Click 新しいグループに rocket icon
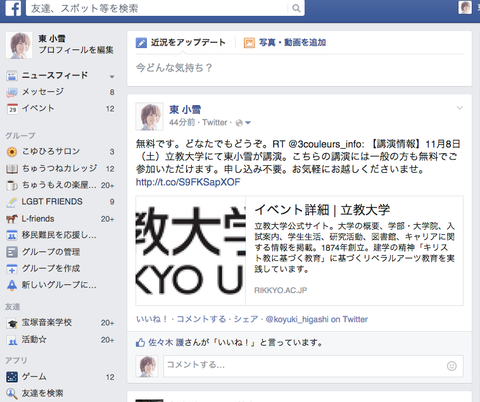The width and height of the screenshot is (480, 402). click(12, 285)
